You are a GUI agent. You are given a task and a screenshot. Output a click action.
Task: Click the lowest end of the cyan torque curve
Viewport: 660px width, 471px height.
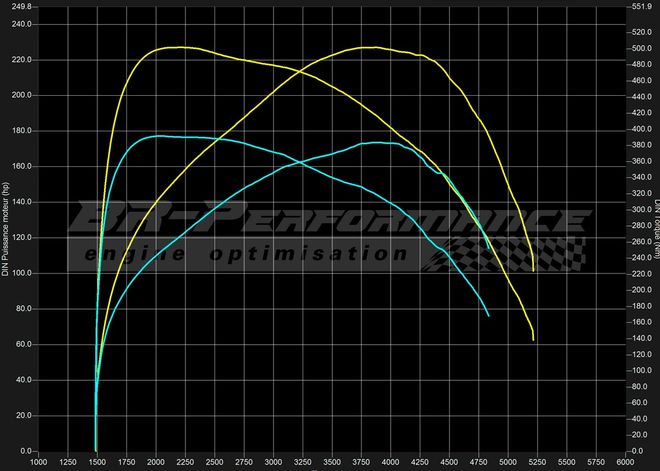point(488,315)
